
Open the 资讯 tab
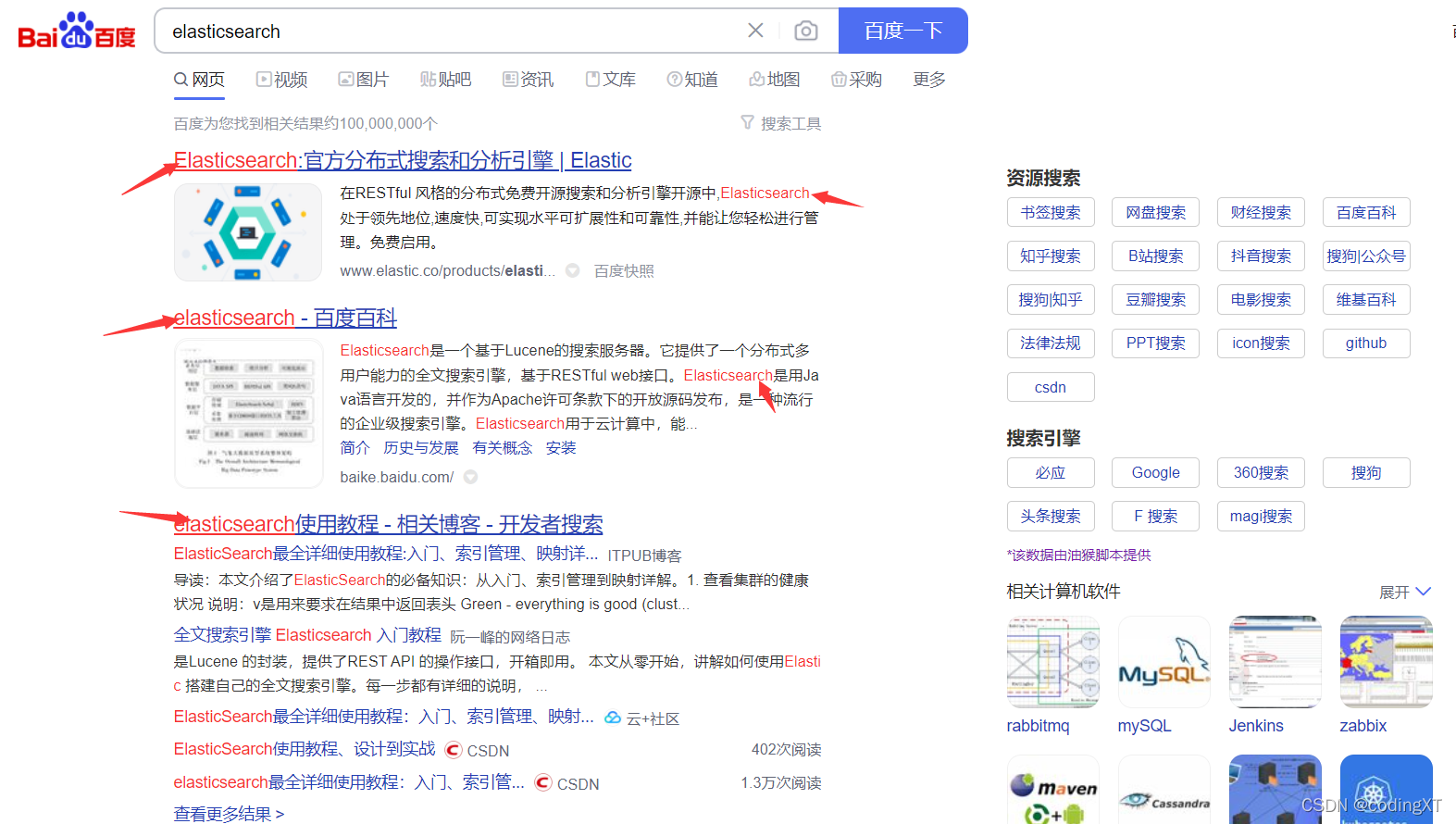[528, 80]
